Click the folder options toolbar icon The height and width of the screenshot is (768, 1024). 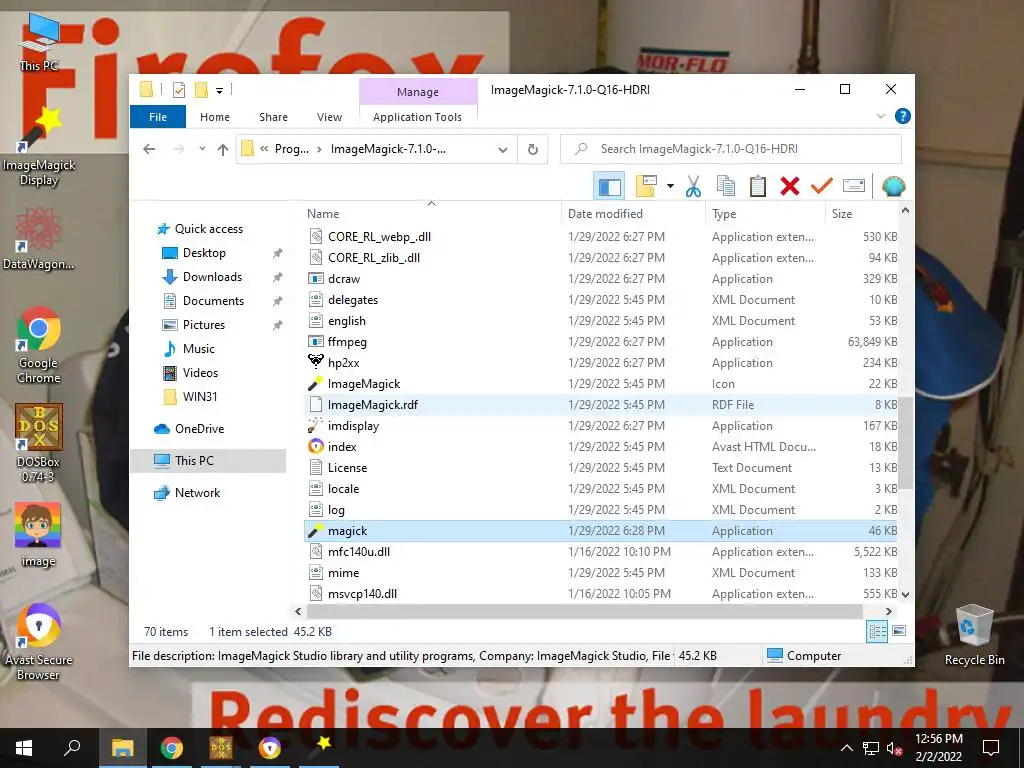(646, 187)
